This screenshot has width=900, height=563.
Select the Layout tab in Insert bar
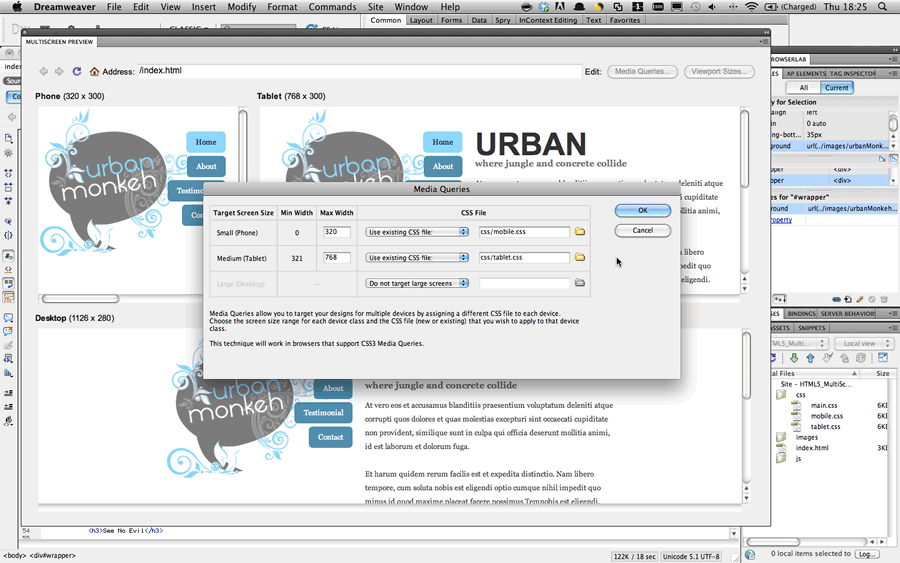(421, 20)
